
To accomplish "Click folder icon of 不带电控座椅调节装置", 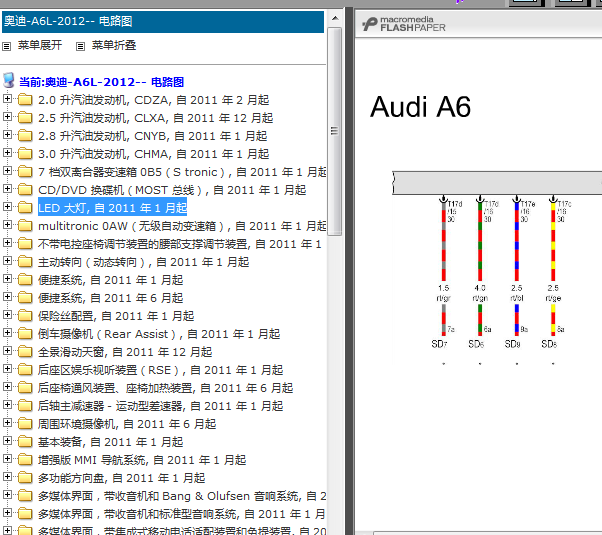I will [25, 244].
